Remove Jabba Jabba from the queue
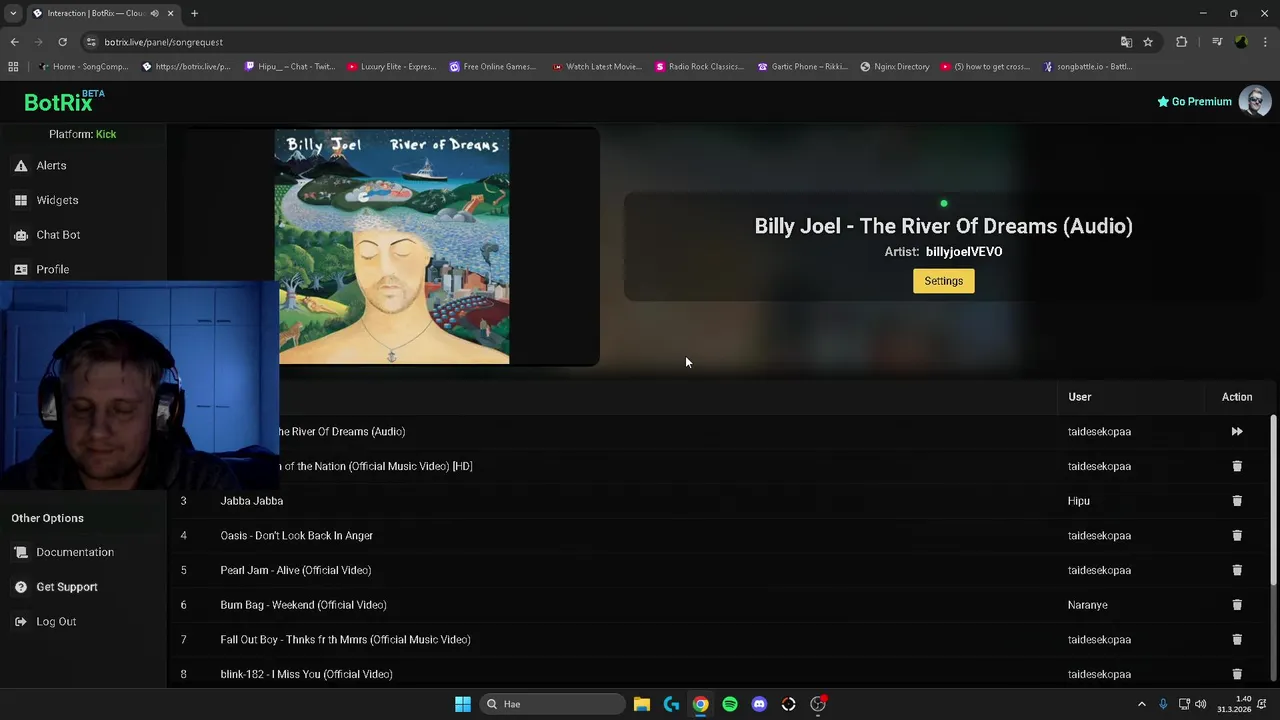This screenshot has height=720, width=1280. [x=1237, y=501]
